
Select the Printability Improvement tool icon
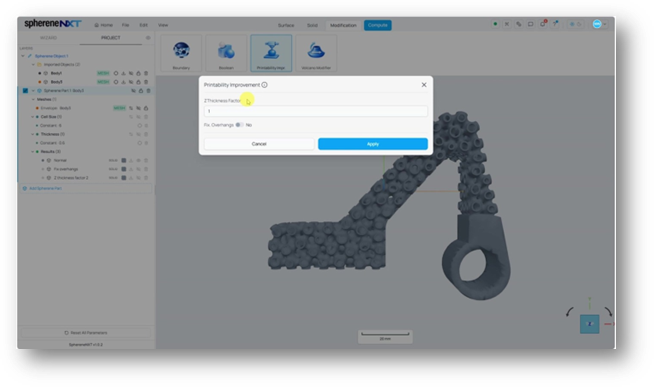click(x=271, y=53)
